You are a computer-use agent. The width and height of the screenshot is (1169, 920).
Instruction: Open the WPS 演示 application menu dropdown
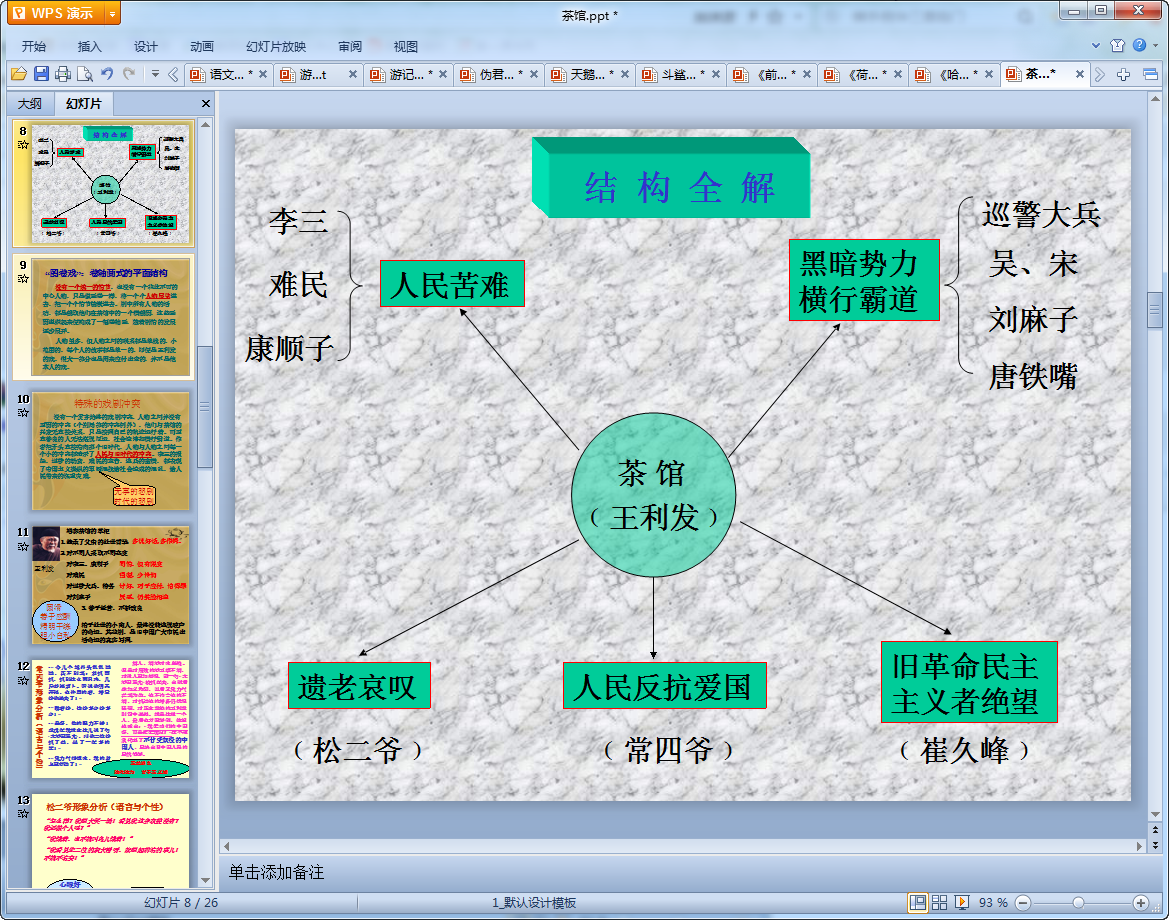click(113, 13)
